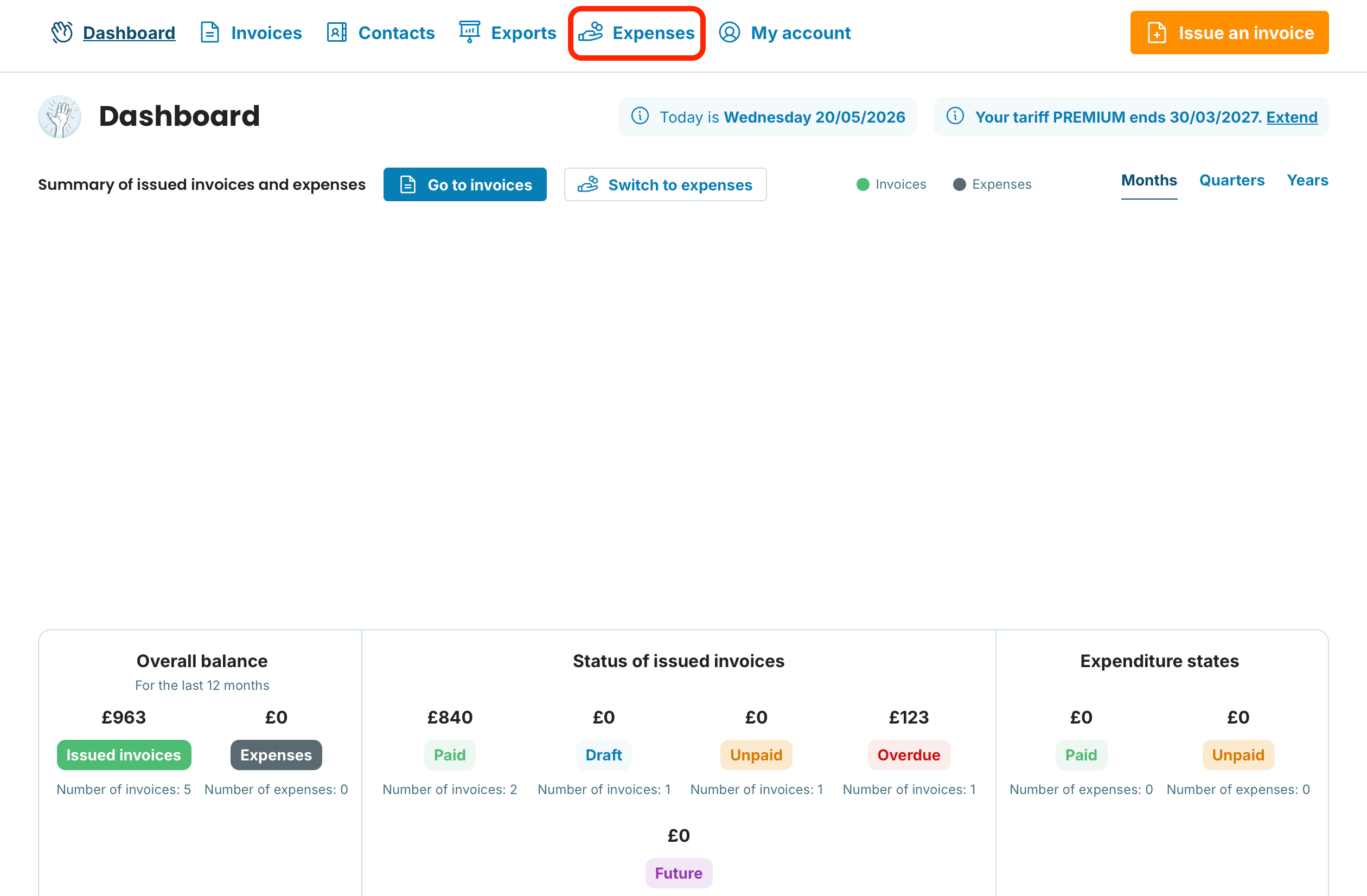Viewport: 1367px width, 896px height.
Task: Click the waving hand Dashboard icon
Action: pyautogui.click(x=62, y=33)
